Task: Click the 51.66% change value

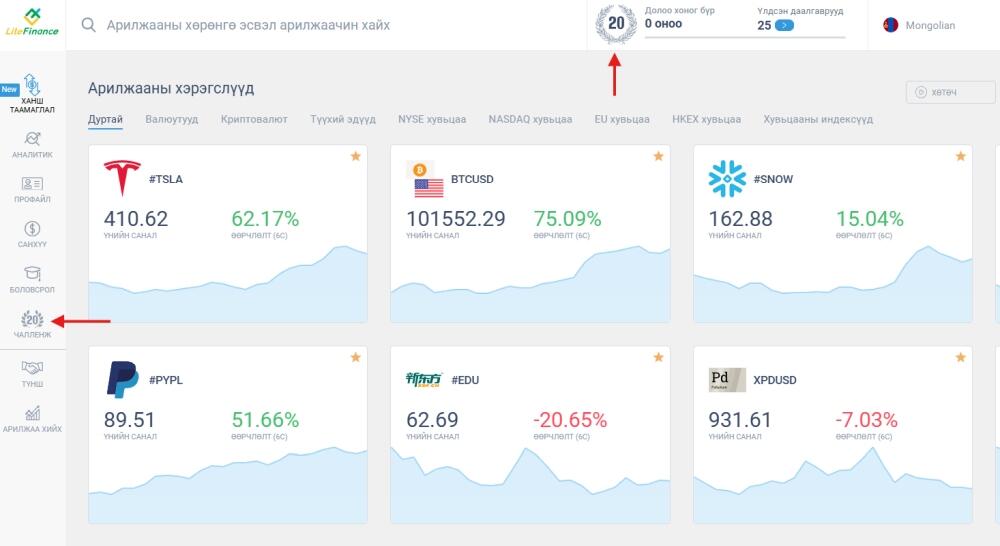Action: point(265,420)
